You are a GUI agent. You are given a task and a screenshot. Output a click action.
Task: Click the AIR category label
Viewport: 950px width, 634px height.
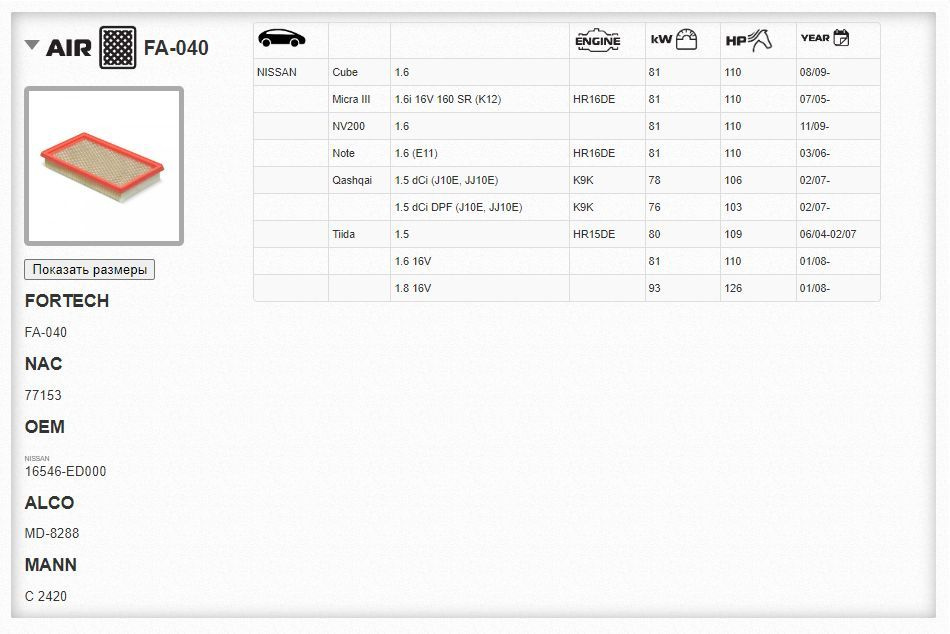pyautogui.click(x=68, y=47)
